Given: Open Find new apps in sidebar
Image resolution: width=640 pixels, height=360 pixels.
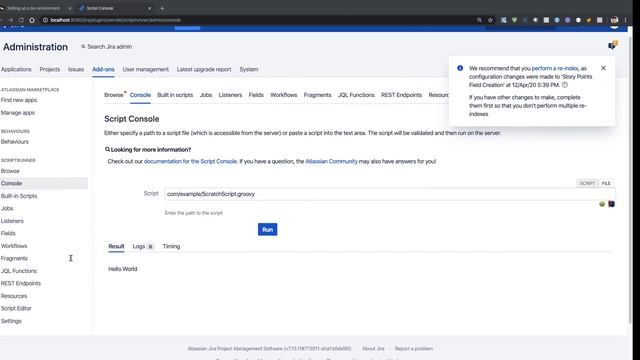Looking at the screenshot, I should tap(19, 100).
